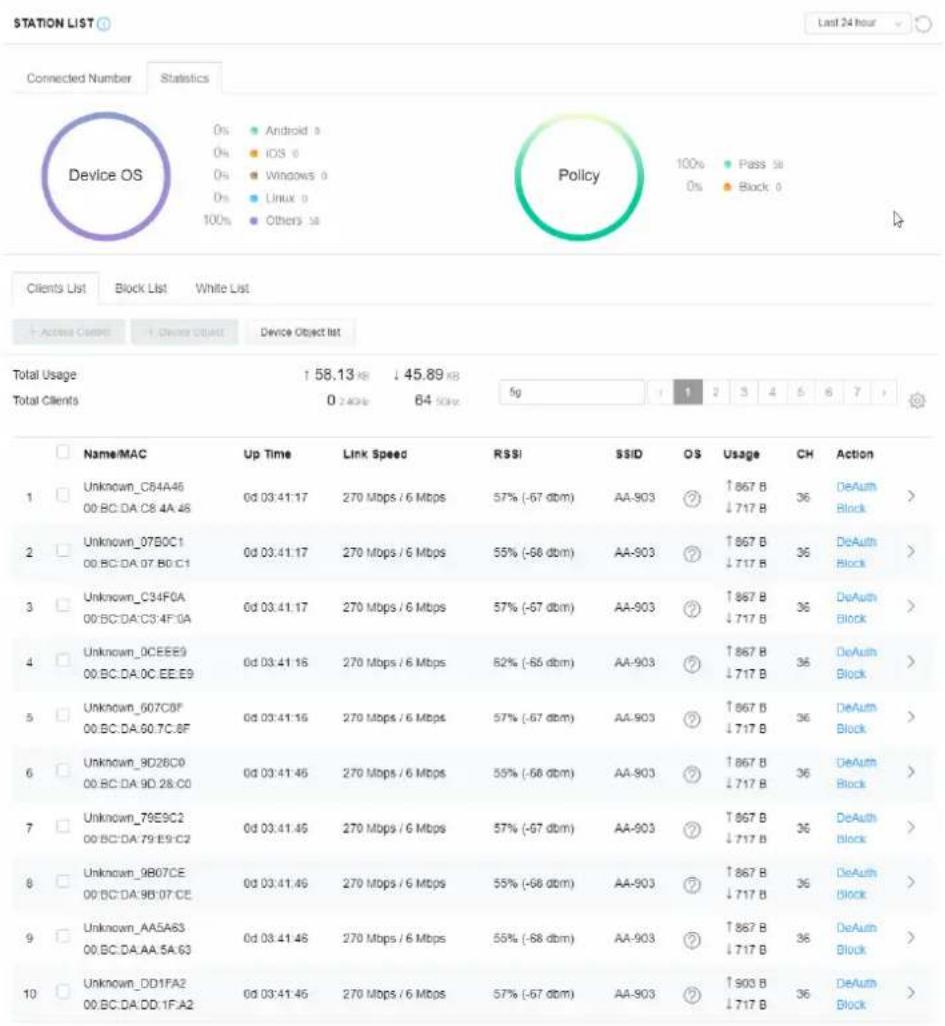Click the Block orange legend dot
Viewport: 945px width, 1026px height.
pyautogui.click(x=727, y=187)
